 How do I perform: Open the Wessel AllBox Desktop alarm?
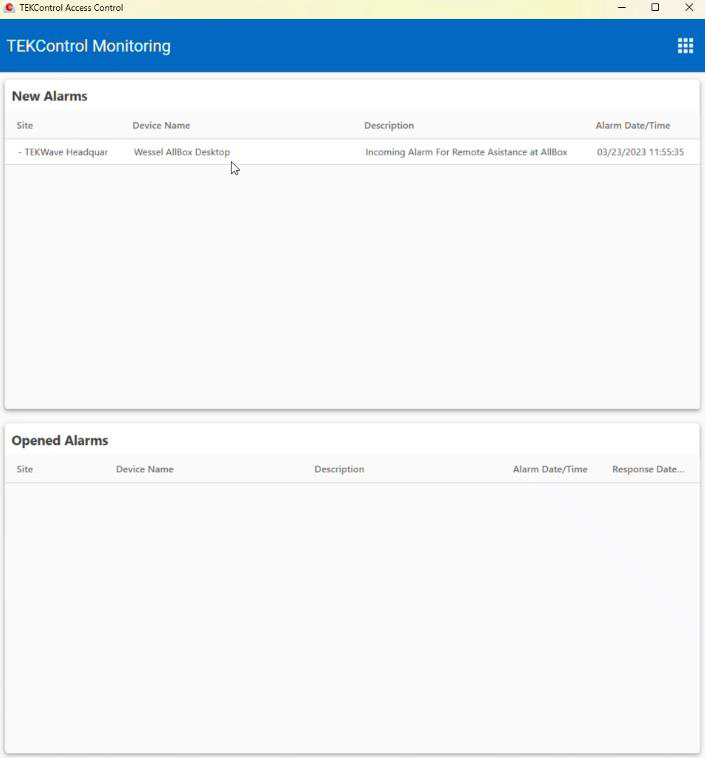[182, 152]
